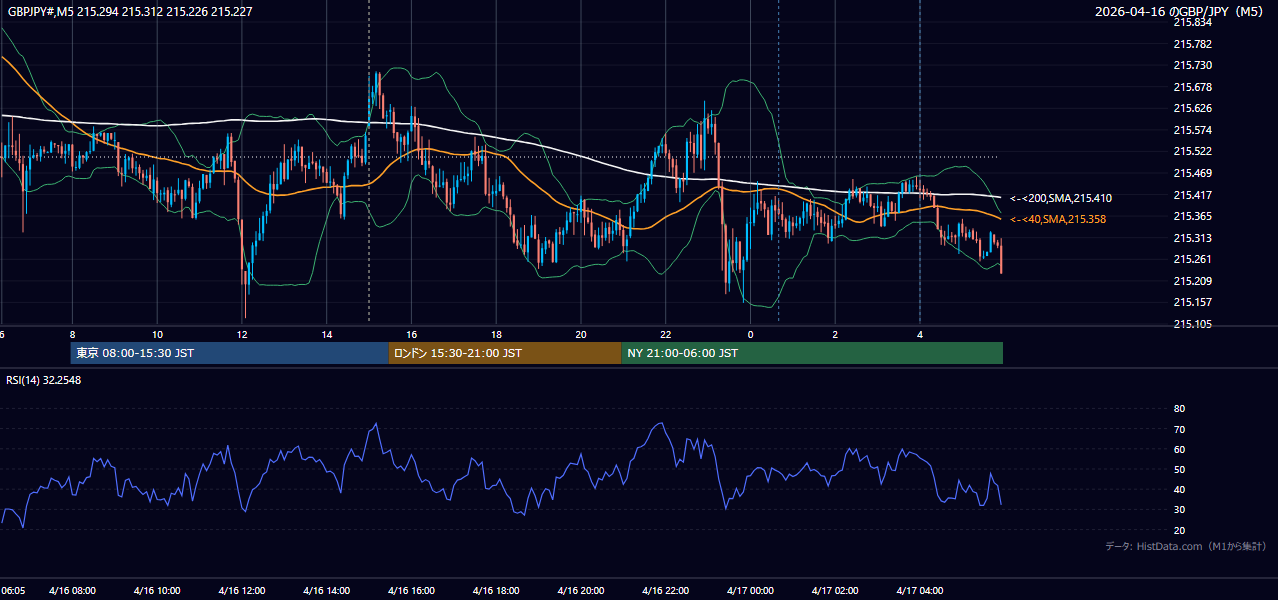Screen dimensions: 1278x600
Task: Click the GBPJPY#,M5 symbol header text
Action: tap(129, 11)
